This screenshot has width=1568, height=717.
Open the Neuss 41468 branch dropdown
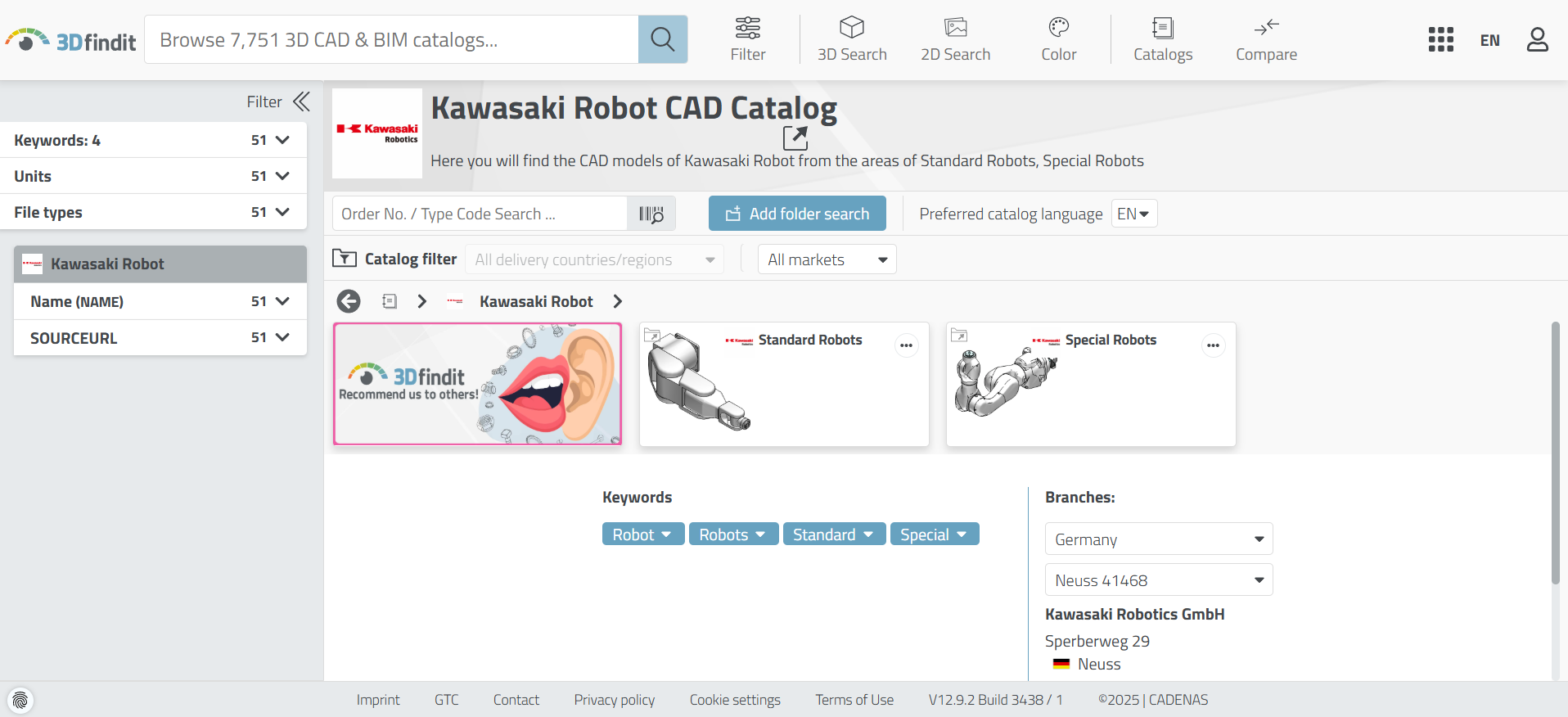point(1159,579)
